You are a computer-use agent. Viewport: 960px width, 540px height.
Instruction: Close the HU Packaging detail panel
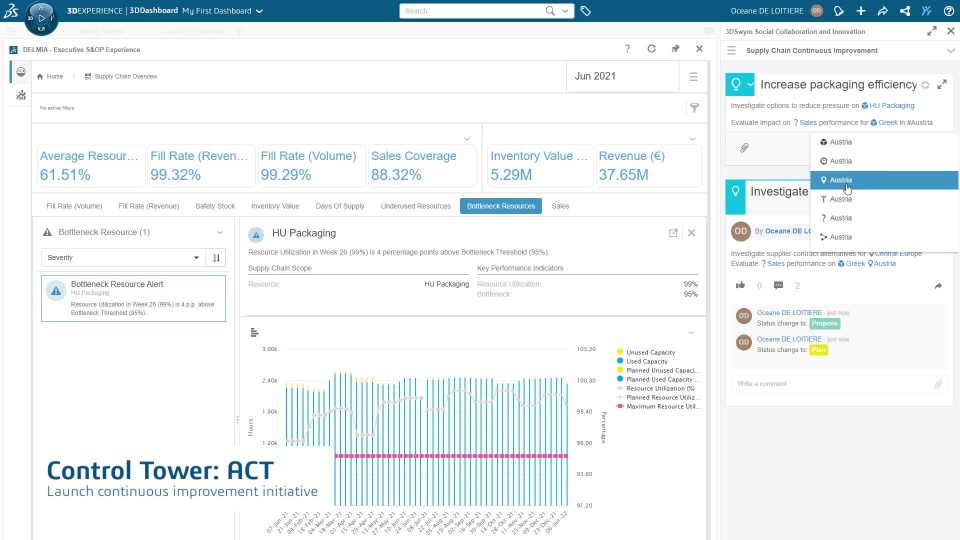691,233
